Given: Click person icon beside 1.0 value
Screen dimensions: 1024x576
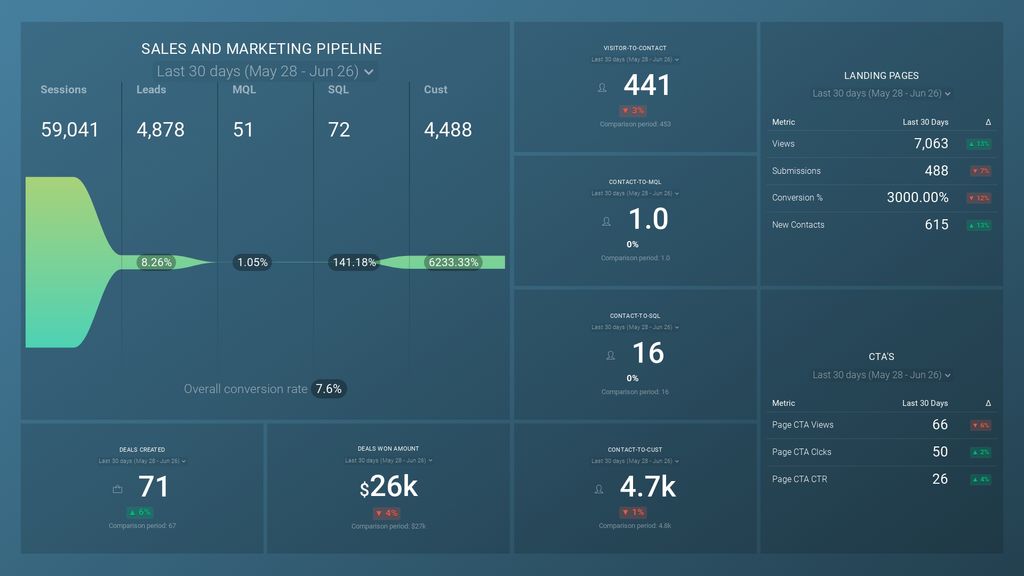Looking at the screenshot, I should (x=606, y=222).
